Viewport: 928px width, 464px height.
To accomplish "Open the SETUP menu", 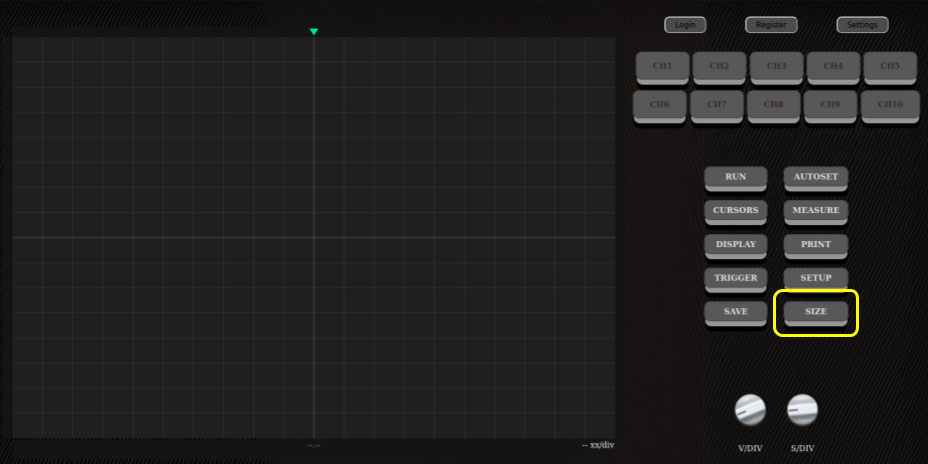I will click(x=816, y=280).
